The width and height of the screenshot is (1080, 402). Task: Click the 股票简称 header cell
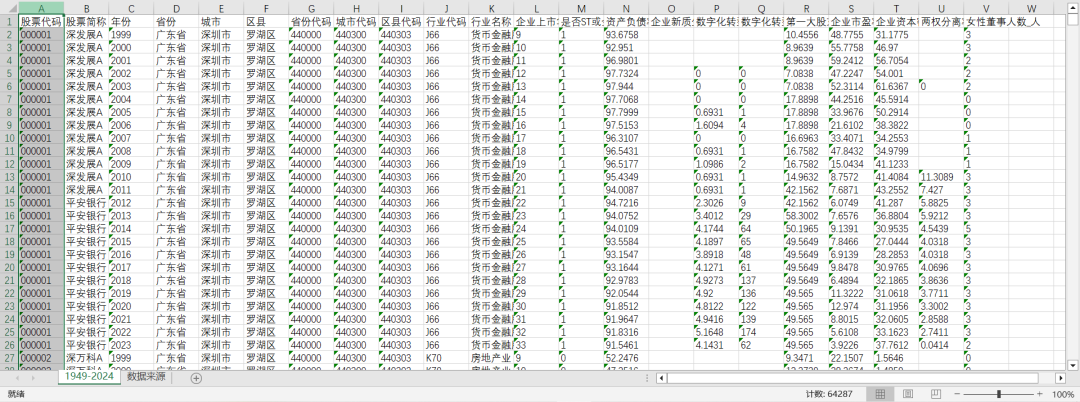[86, 22]
